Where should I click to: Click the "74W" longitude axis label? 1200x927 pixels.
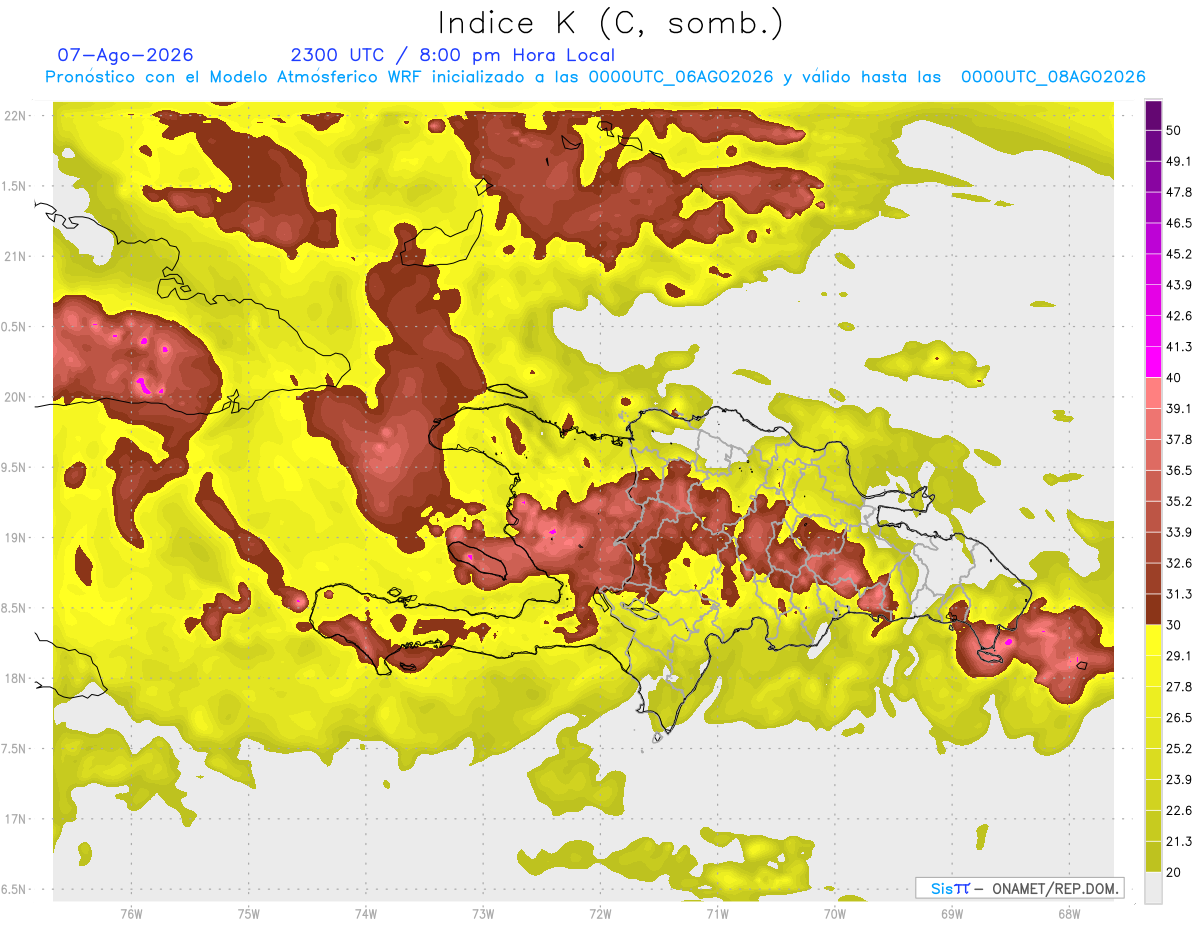click(365, 913)
